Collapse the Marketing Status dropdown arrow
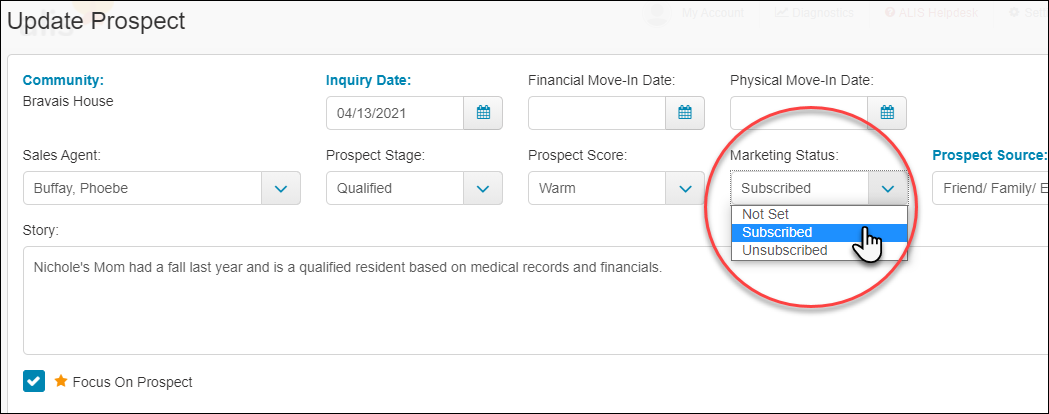Viewport: 1049px width, 414px height. (887, 188)
